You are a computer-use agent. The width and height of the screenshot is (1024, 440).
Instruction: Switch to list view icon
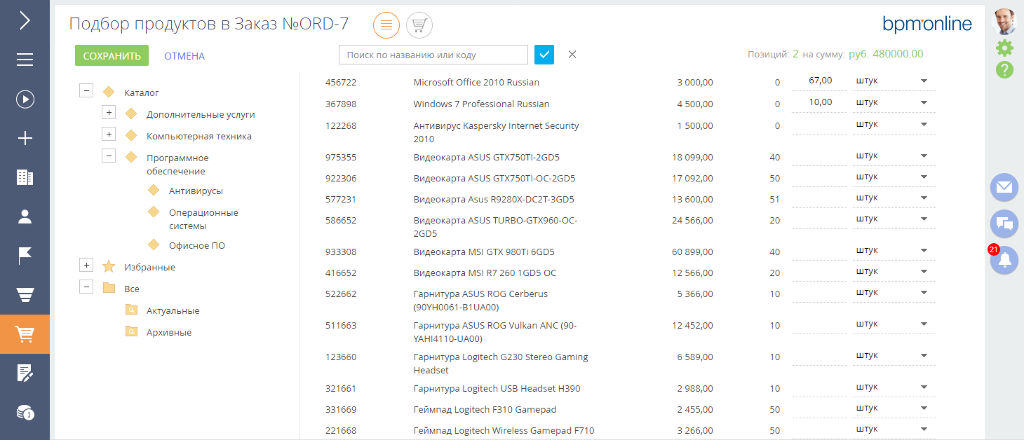tap(387, 25)
